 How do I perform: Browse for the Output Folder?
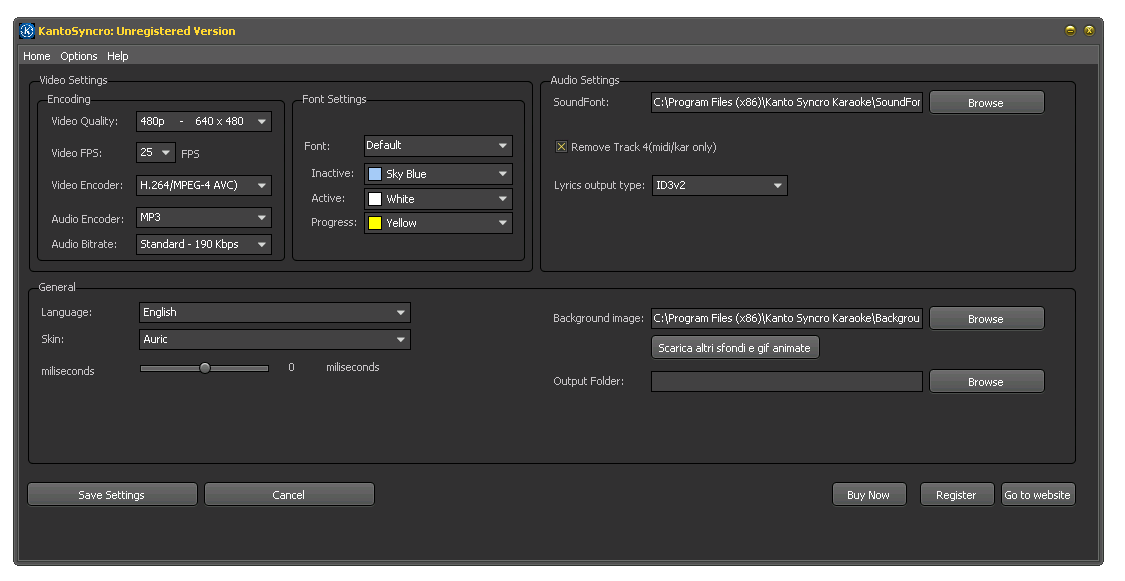point(987,382)
